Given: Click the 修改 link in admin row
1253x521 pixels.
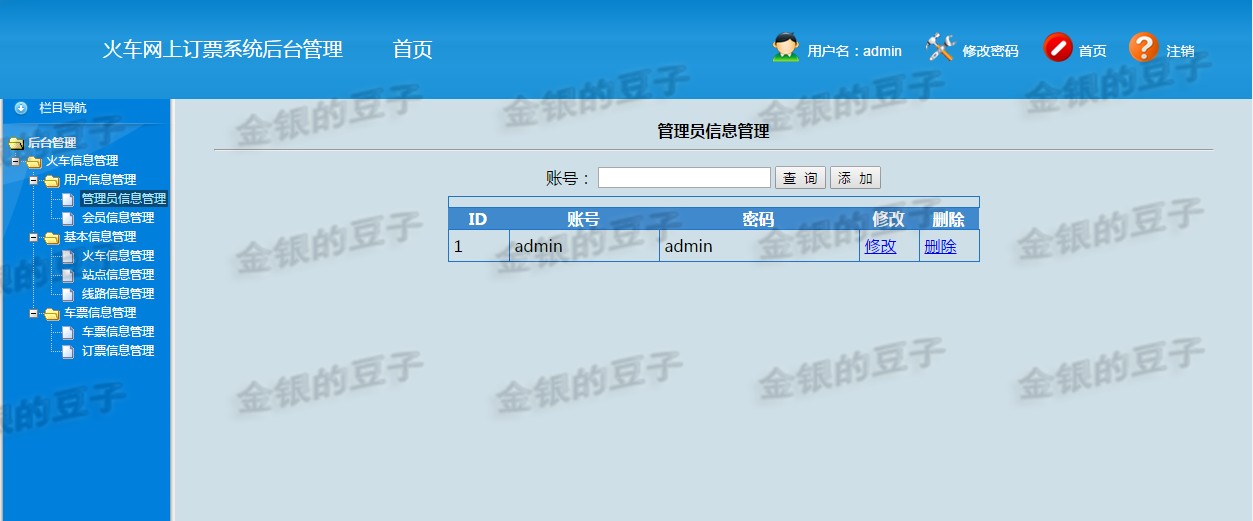Looking at the screenshot, I should (x=881, y=246).
